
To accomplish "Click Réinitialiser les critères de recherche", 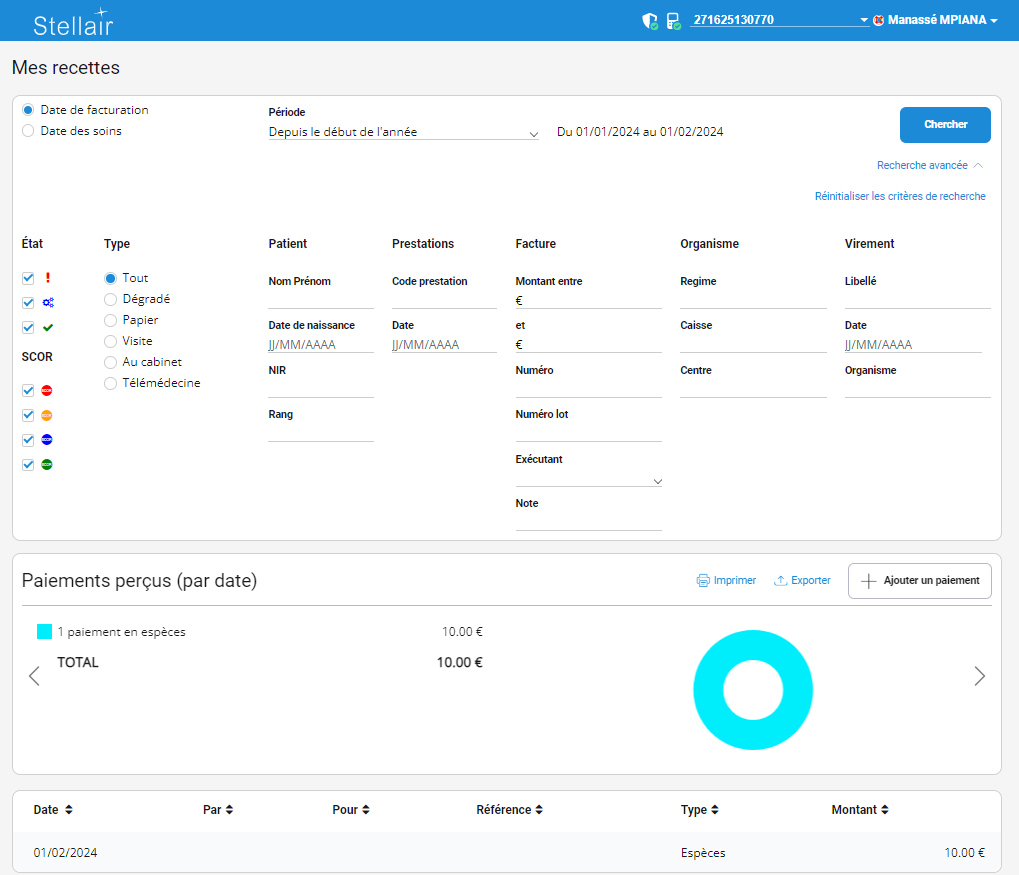I will [900, 196].
